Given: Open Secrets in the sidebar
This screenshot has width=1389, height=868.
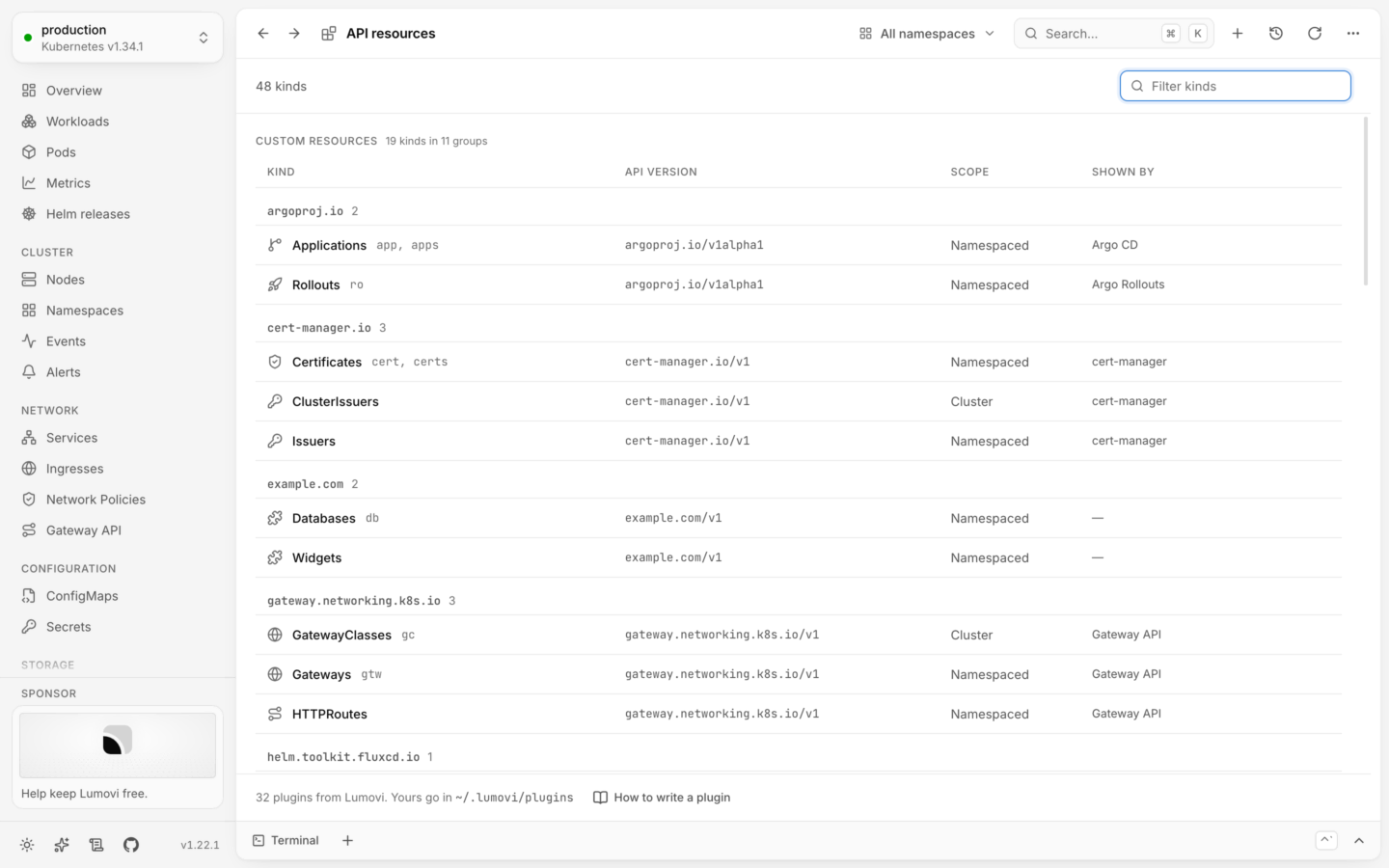Looking at the screenshot, I should click(x=118, y=627).
